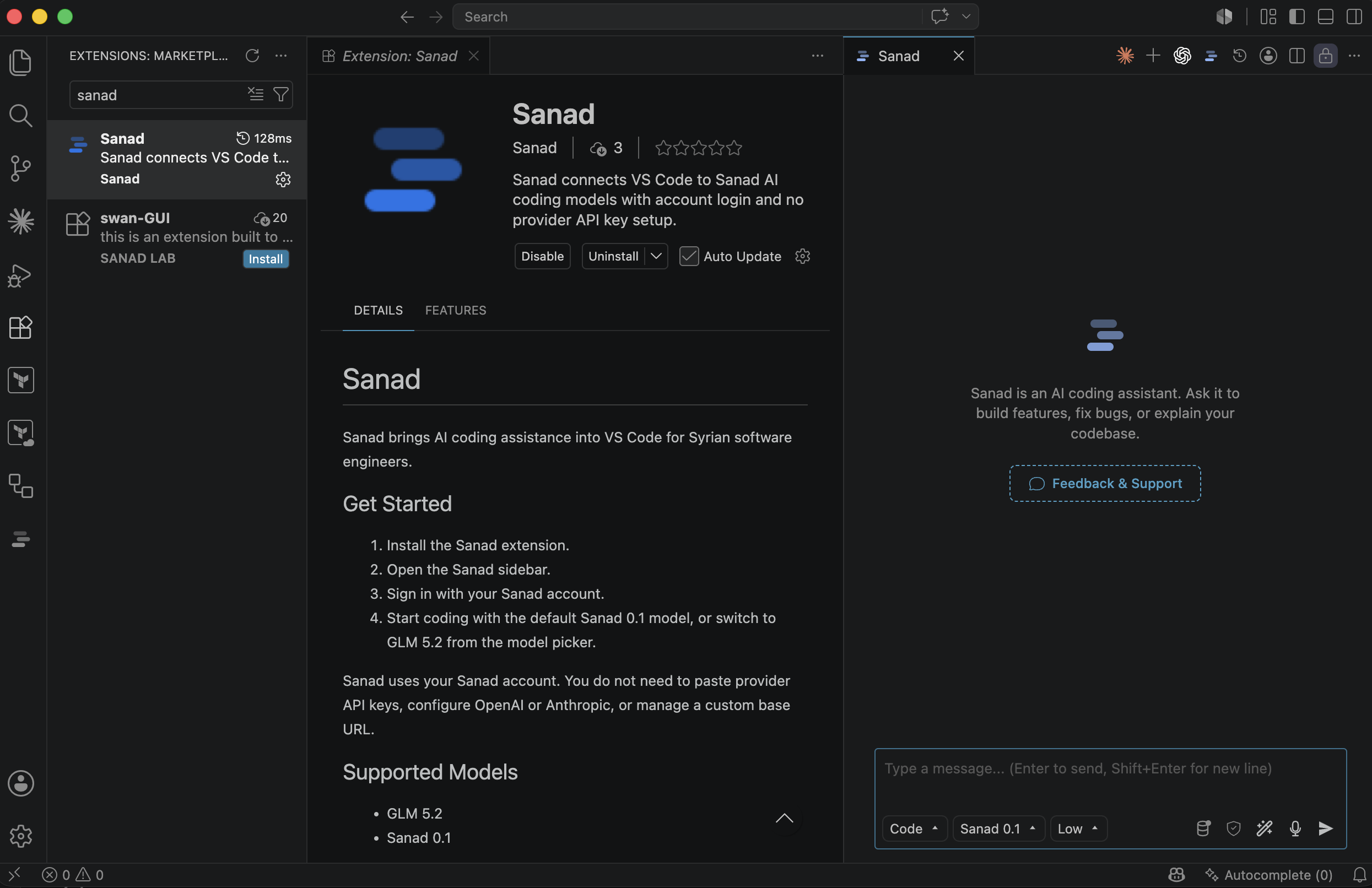Refresh the extensions marketplace list

pos(252,55)
